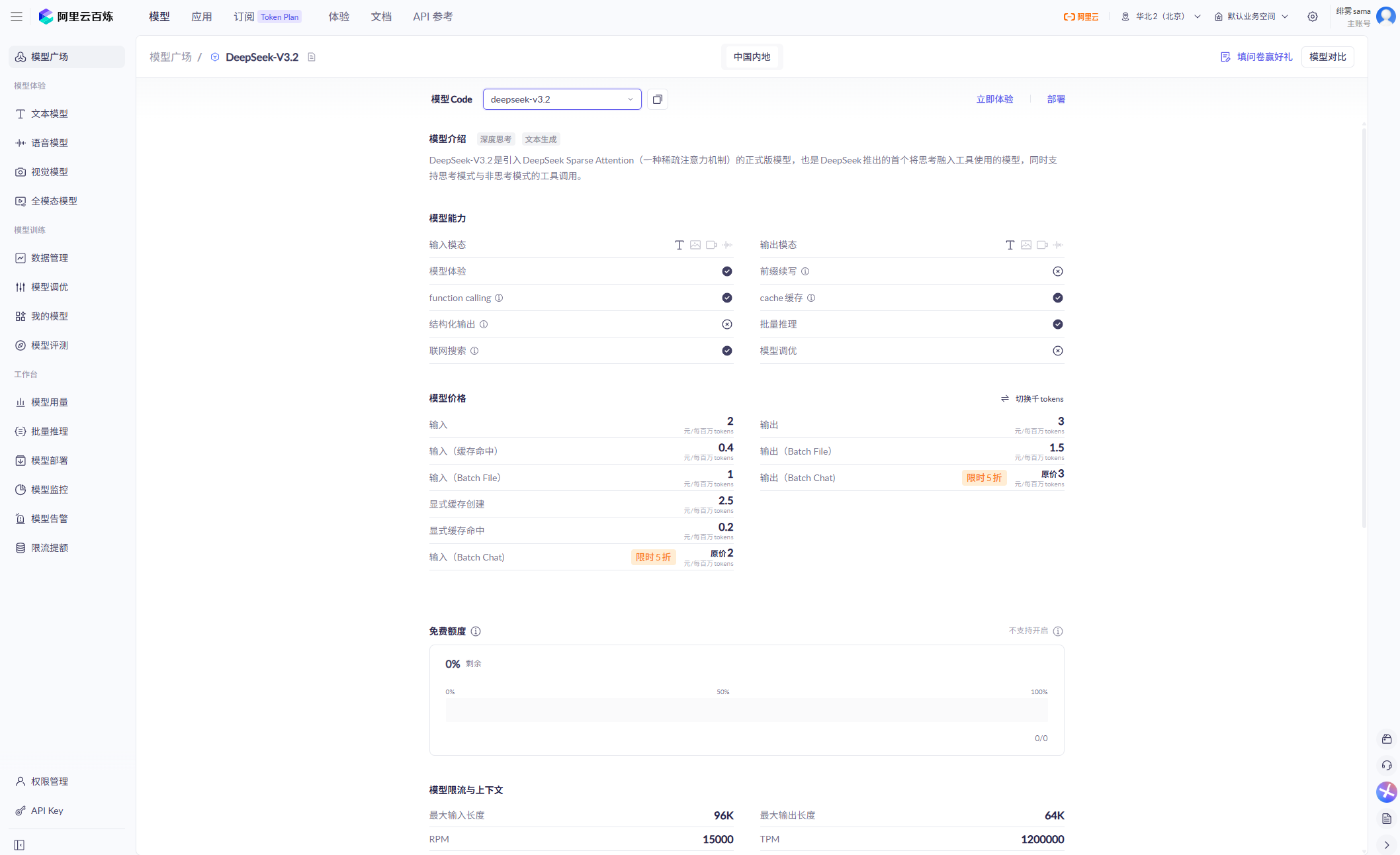Open 模型监控 in the sidebar
The height and width of the screenshot is (855, 1400).
coord(67,490)
